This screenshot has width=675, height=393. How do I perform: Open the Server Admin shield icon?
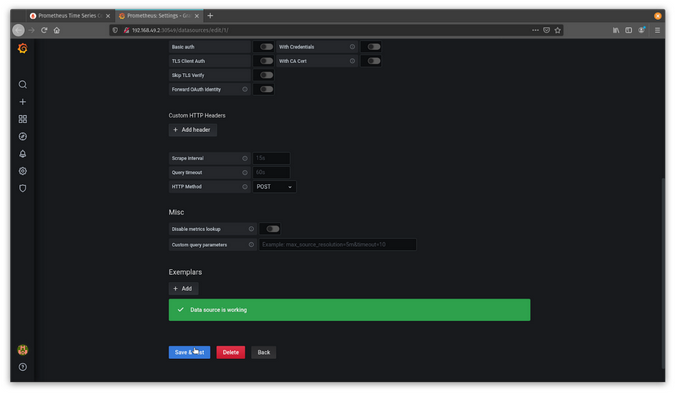click(x=23, y=188)
